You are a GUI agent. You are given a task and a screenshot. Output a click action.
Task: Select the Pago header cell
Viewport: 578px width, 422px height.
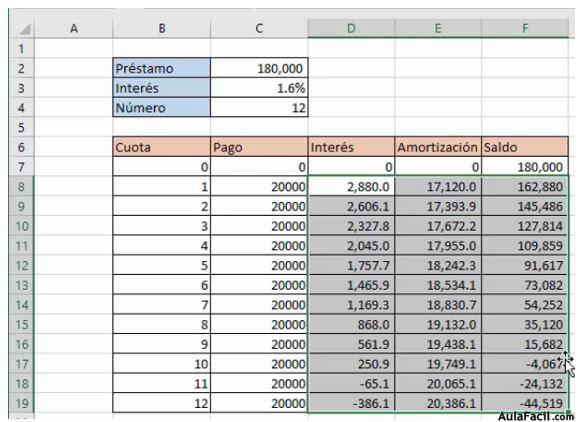point(259,147)
